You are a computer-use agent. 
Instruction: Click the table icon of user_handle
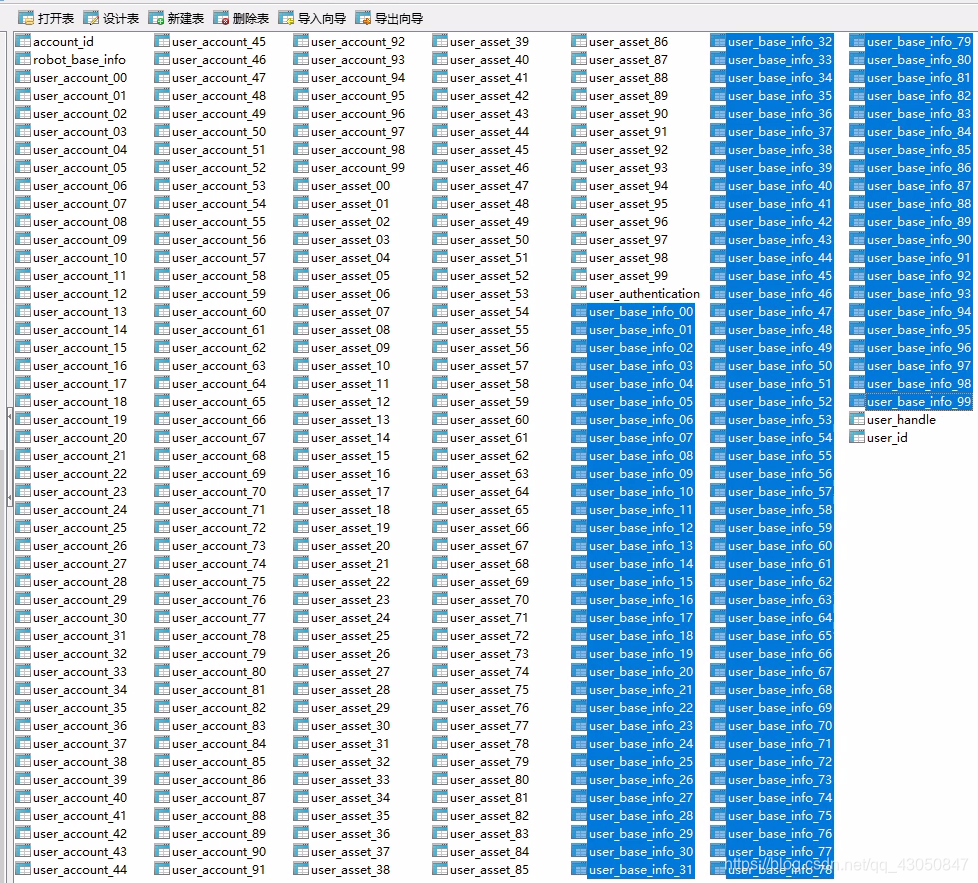pyautogui.click(x=858, y=420)
